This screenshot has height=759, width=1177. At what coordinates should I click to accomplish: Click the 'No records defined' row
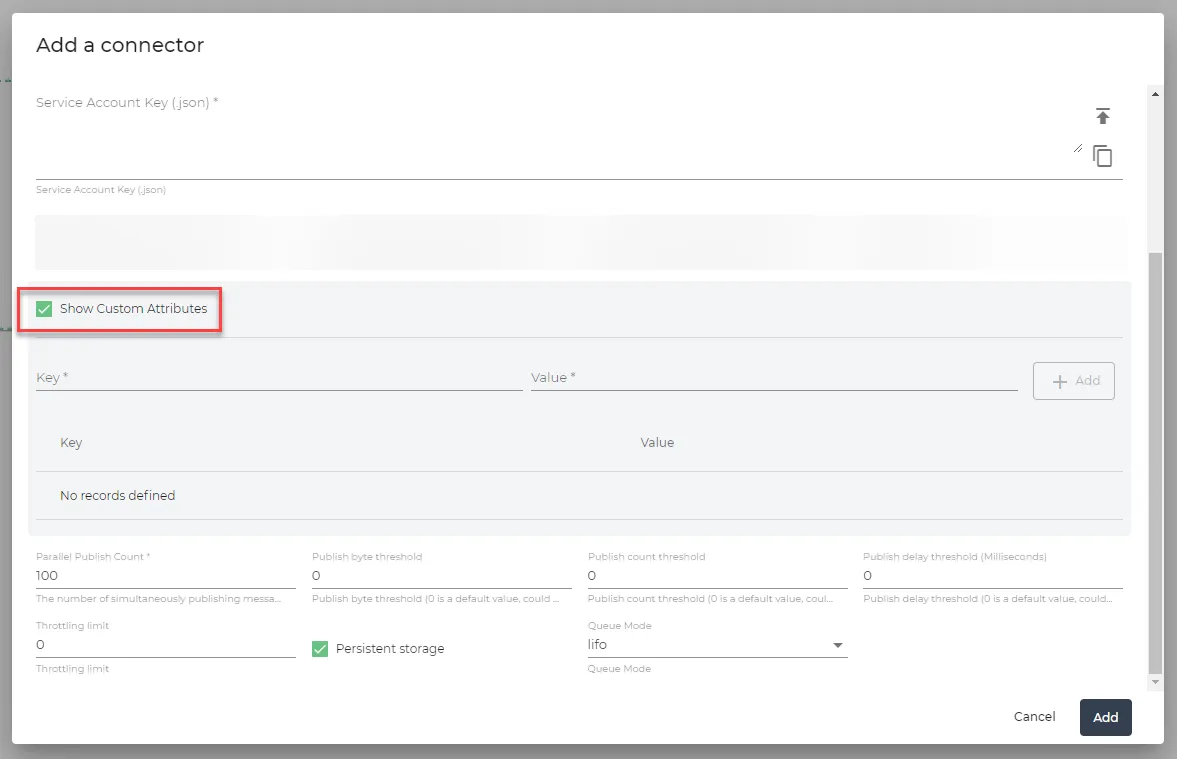click(579, 495)
